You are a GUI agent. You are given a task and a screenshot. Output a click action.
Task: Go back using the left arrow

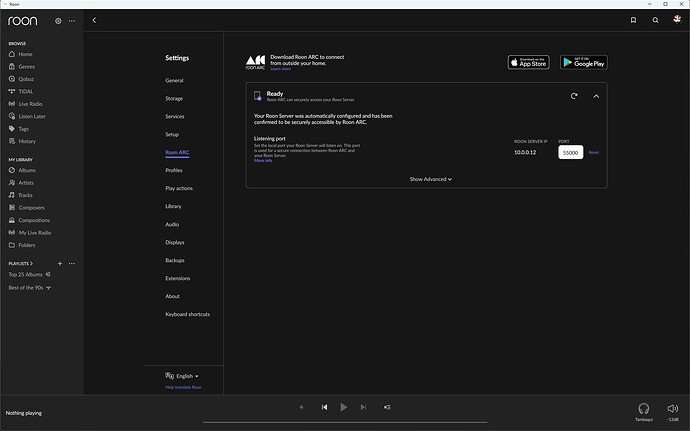point(94,20)
